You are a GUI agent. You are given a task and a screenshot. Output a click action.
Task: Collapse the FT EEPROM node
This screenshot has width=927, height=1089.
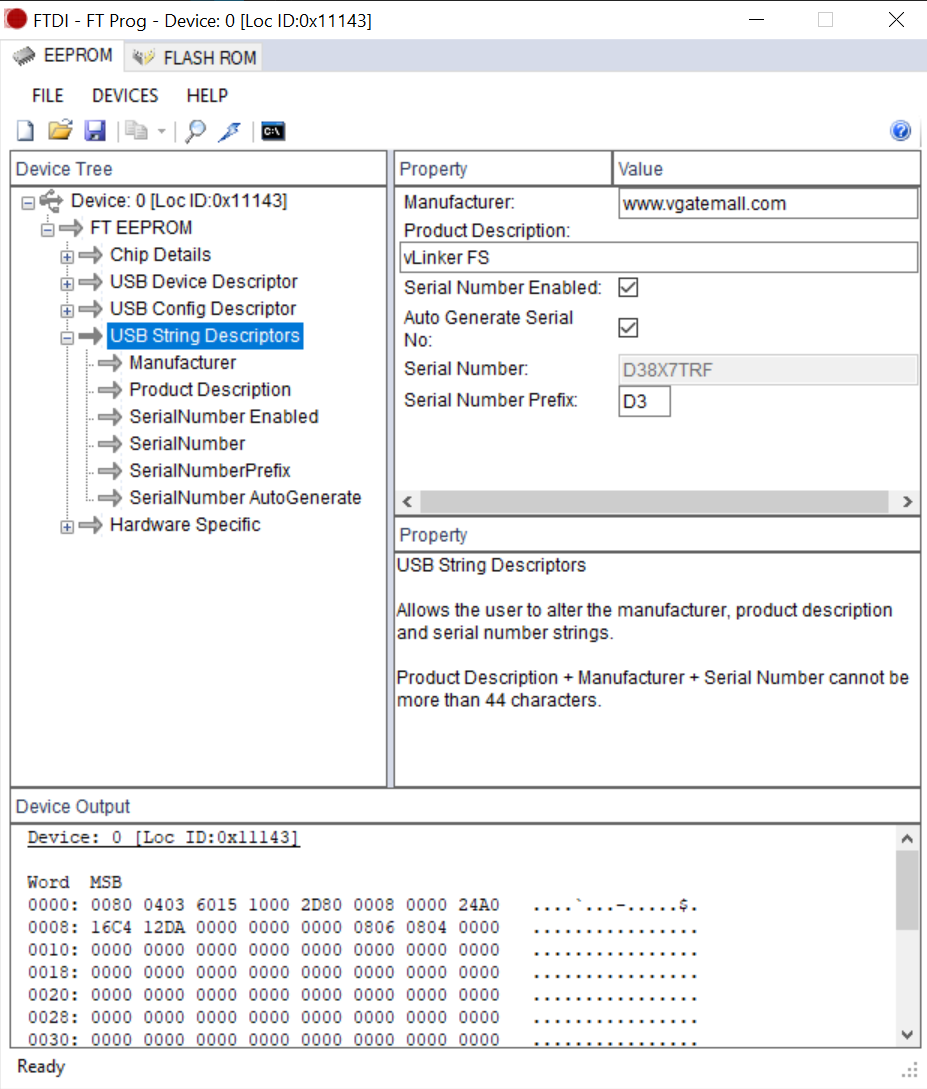point(46,228)
